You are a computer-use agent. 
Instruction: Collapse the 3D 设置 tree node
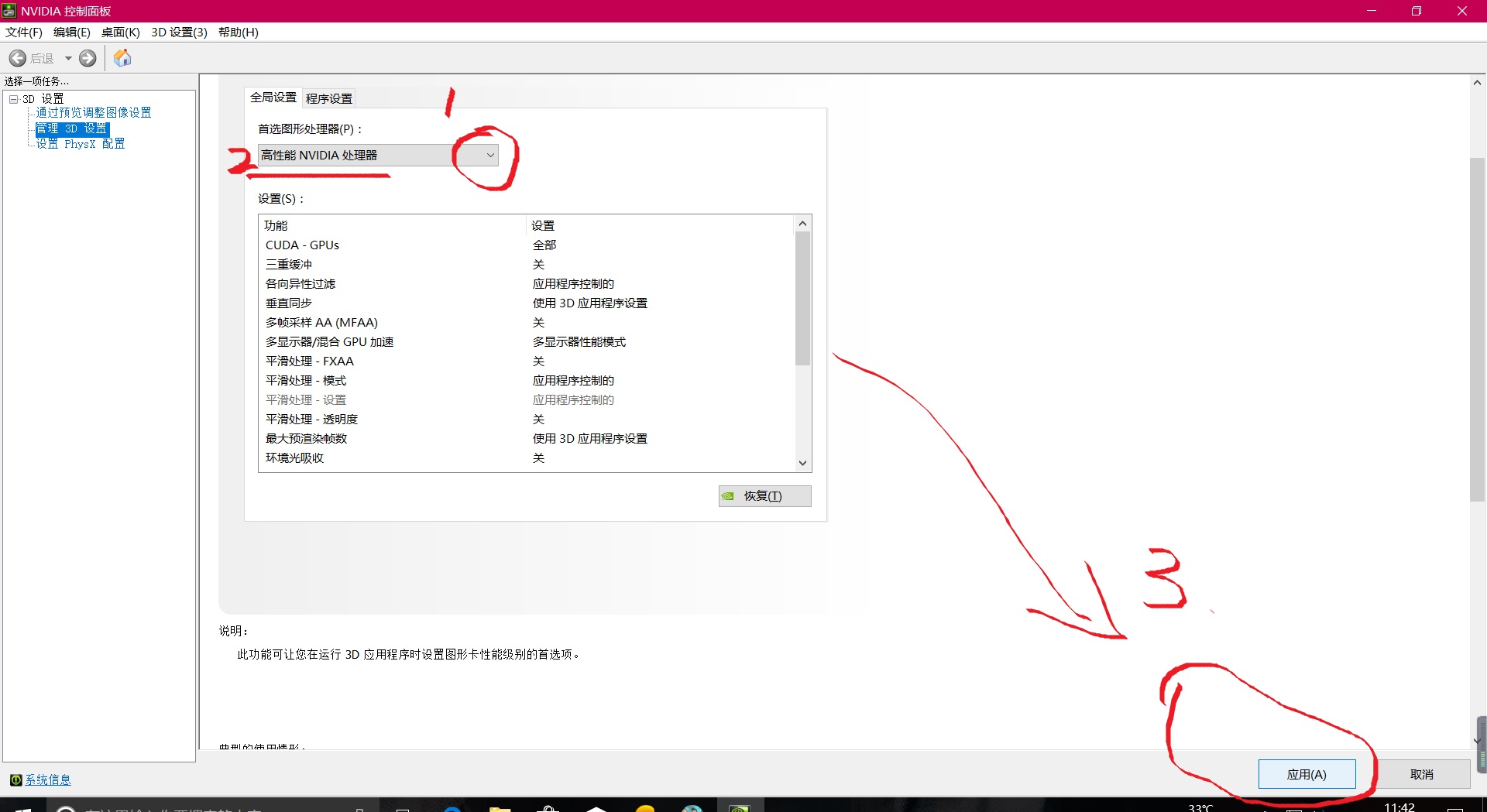tap(13, 99)
